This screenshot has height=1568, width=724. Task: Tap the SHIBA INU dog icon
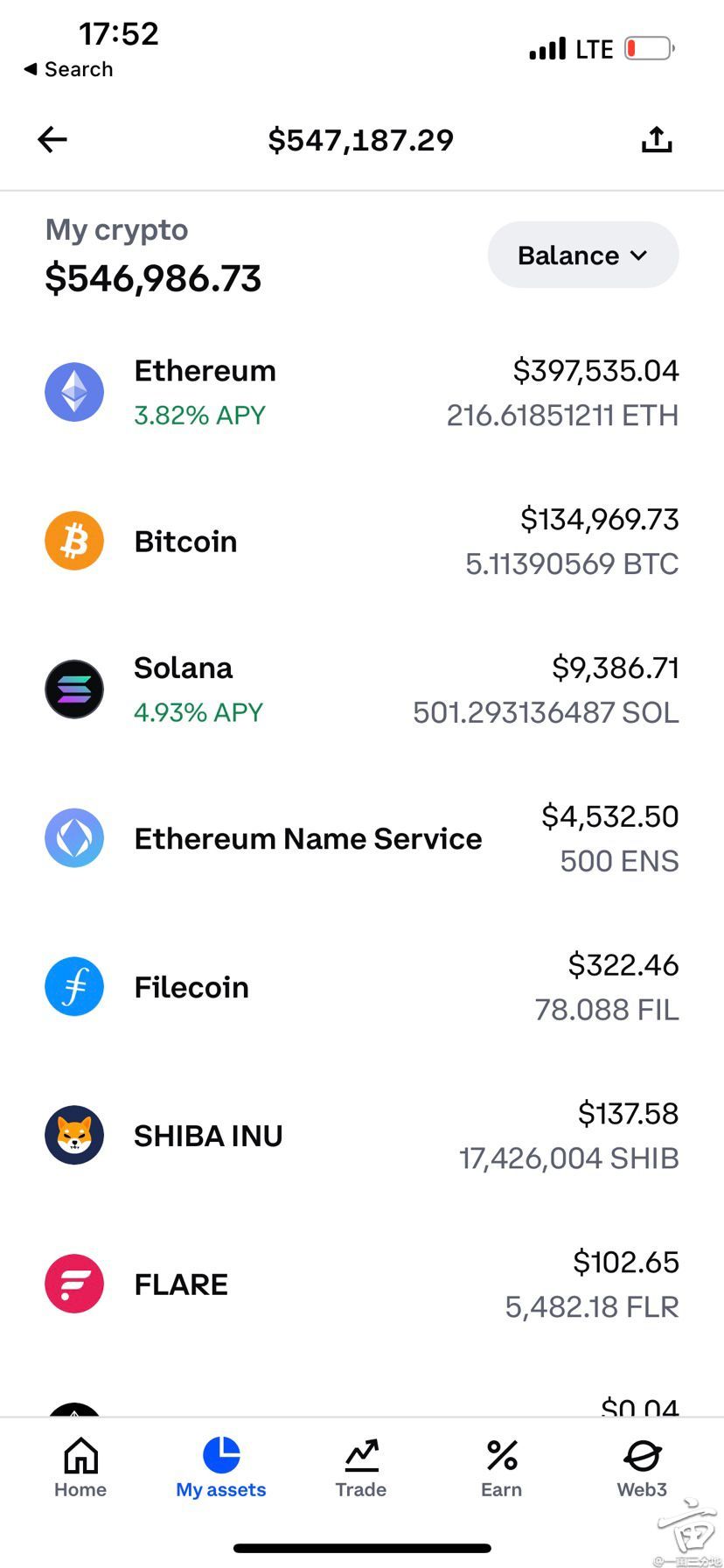[x=74, y=1136]
